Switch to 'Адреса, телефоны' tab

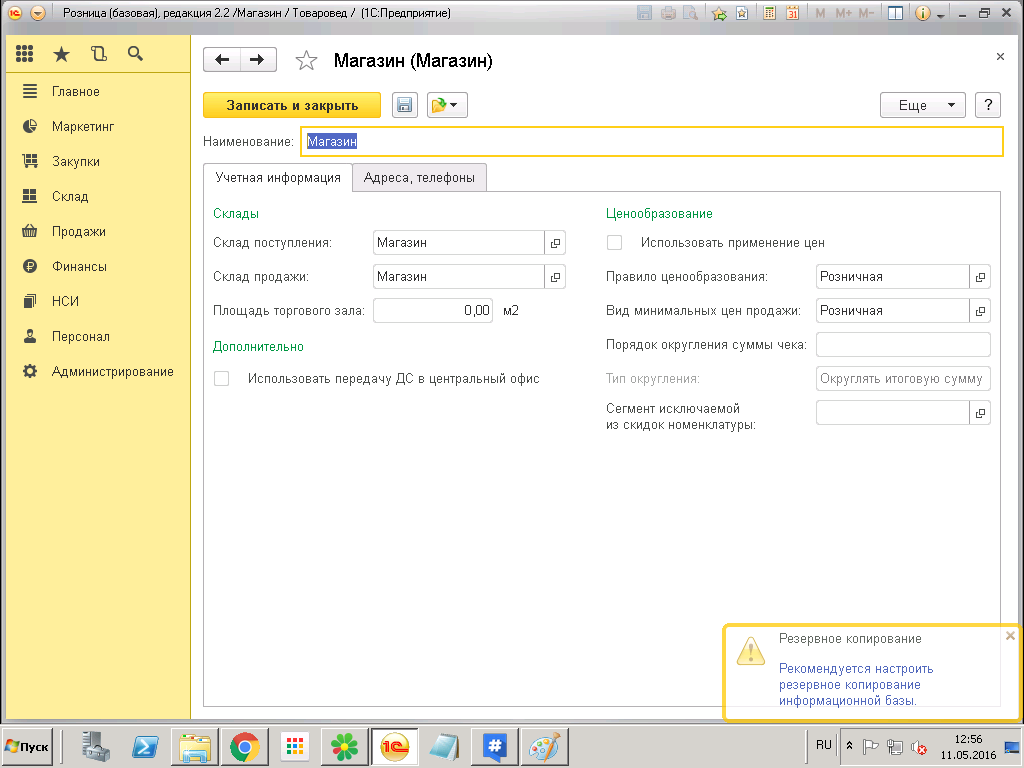click(420, 178)
